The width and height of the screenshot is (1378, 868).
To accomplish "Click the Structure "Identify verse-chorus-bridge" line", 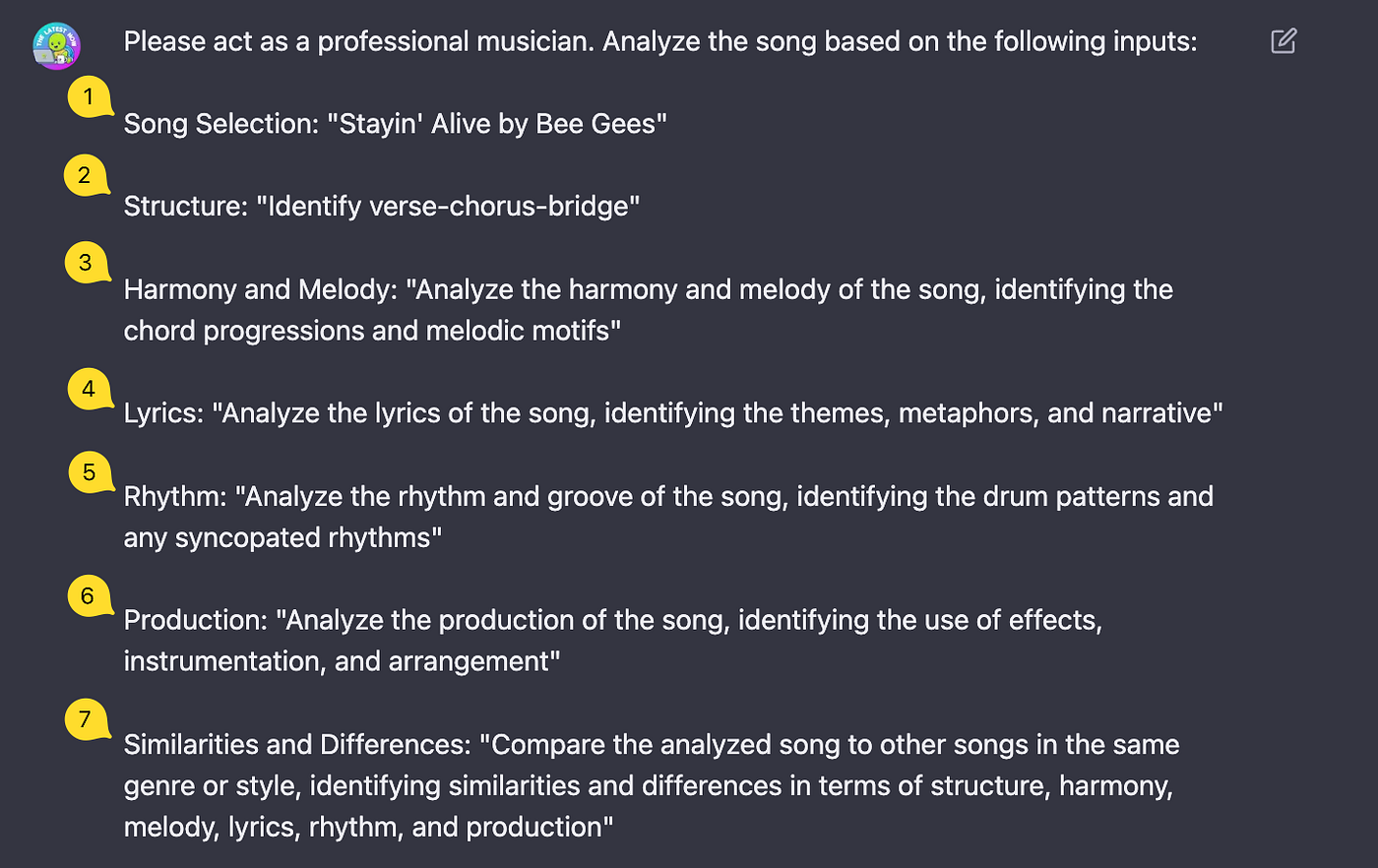I will 381,207.
